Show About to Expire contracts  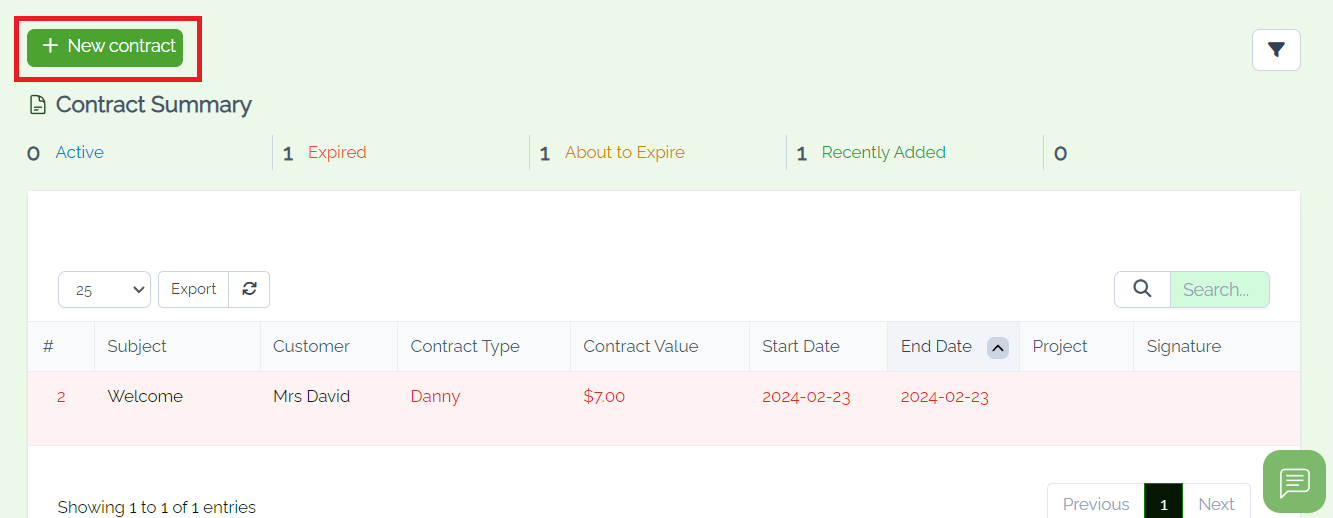click(x=625, y=152)
